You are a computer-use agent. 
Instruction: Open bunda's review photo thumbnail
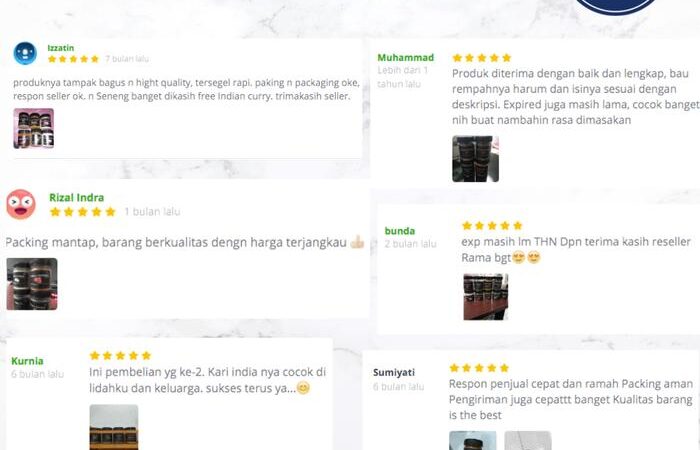pyautogui.click(x=486, y=297)
